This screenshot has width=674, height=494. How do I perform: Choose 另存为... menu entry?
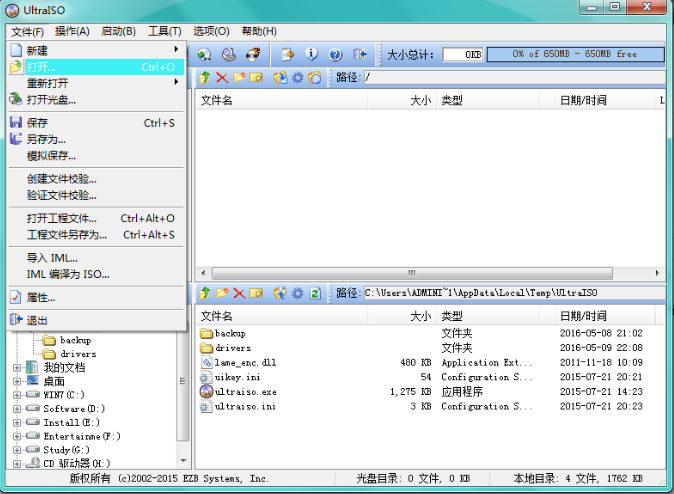97,139
